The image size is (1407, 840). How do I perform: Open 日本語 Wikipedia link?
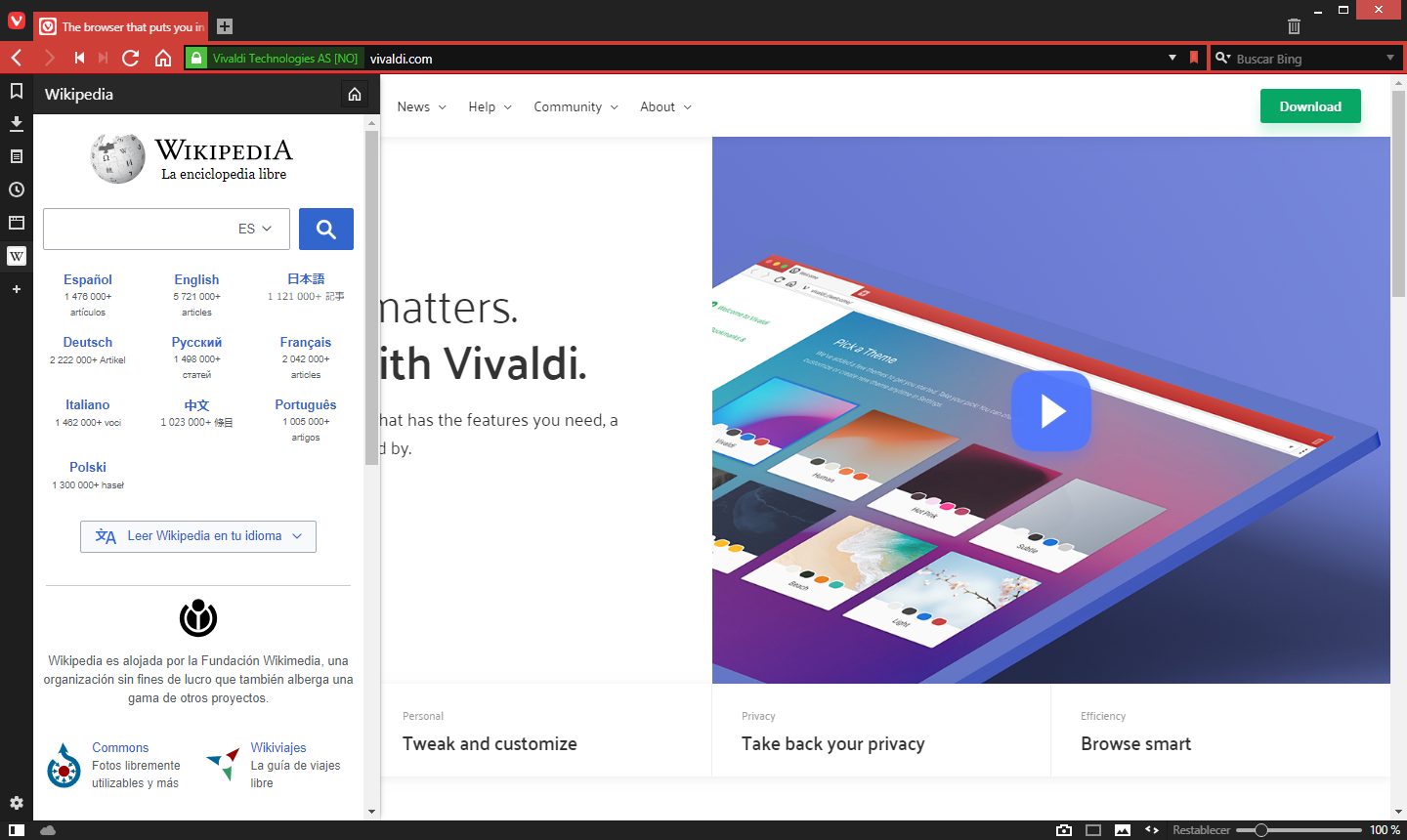point(306,279)
